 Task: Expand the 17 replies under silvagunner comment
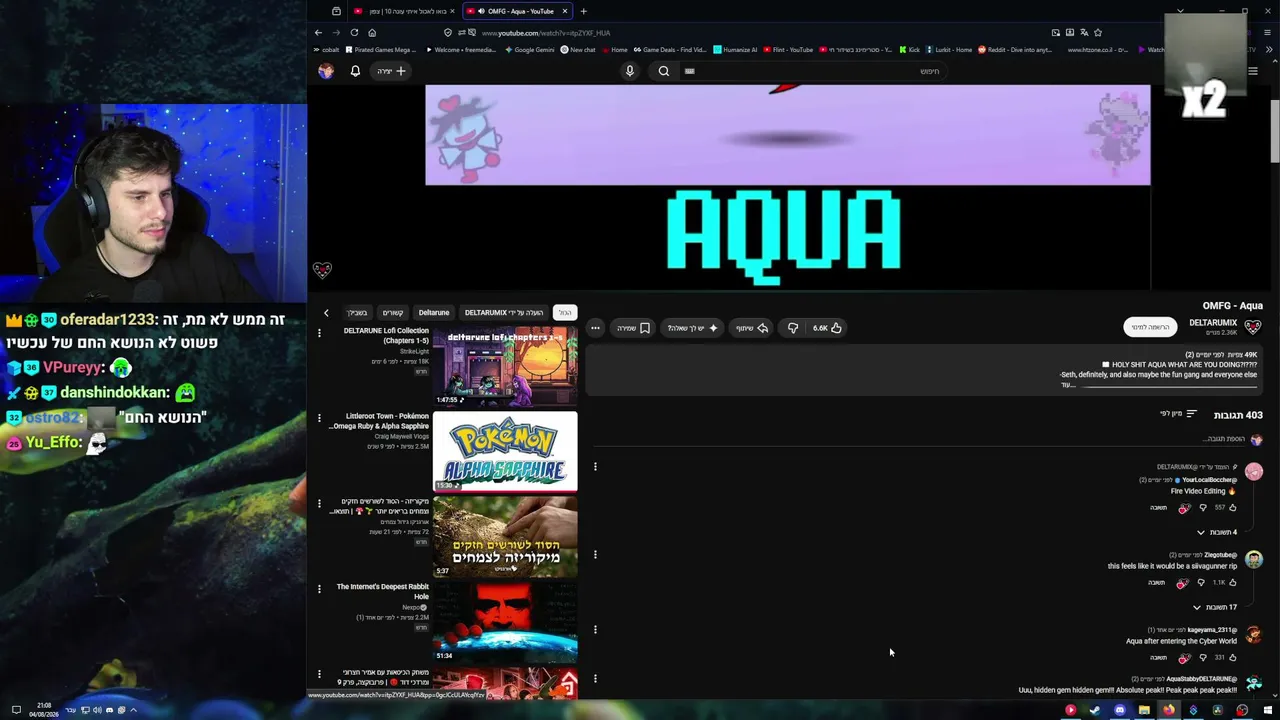tap(1214, 607)
